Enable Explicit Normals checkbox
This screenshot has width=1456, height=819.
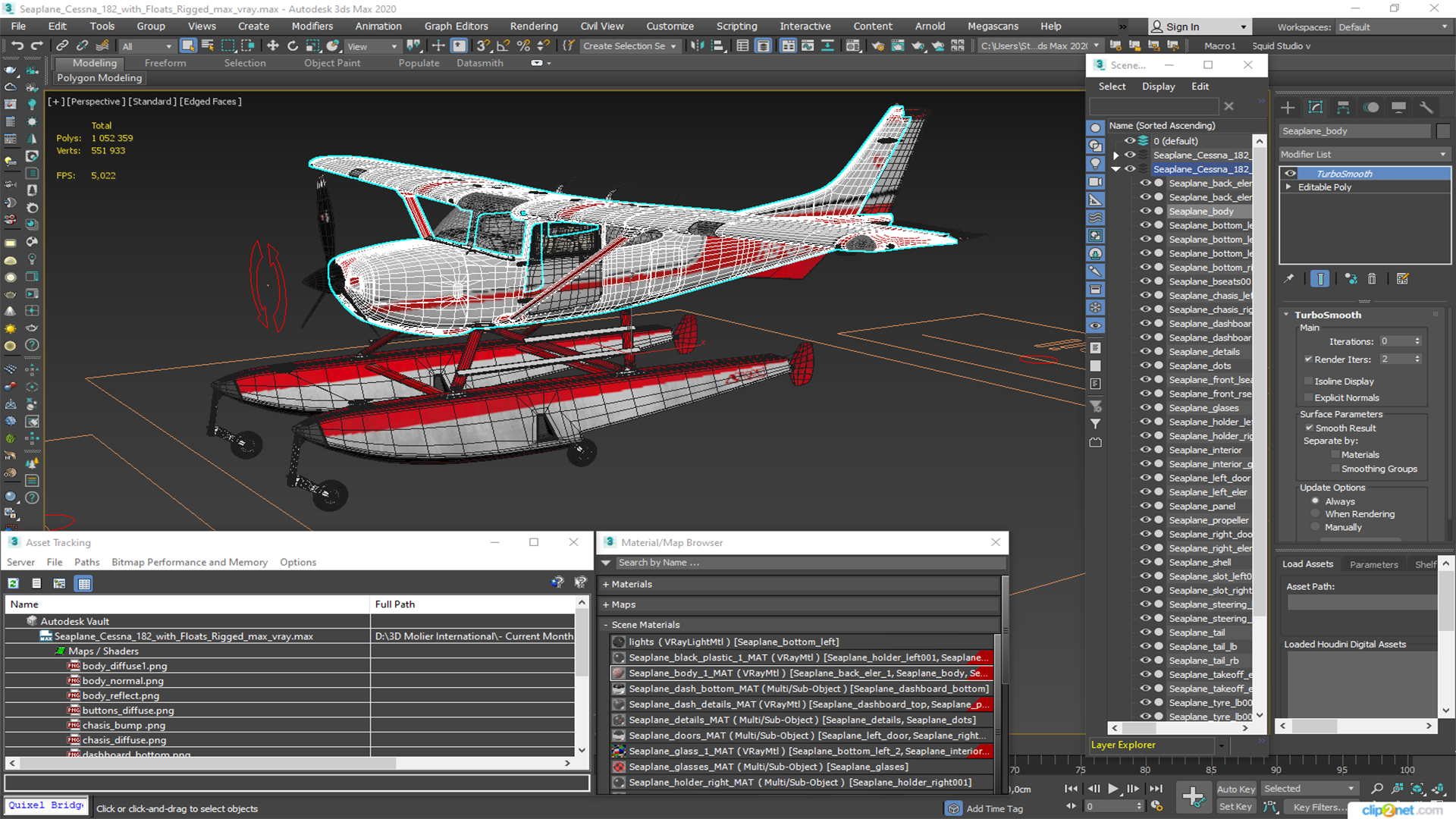click(1308, 398)
